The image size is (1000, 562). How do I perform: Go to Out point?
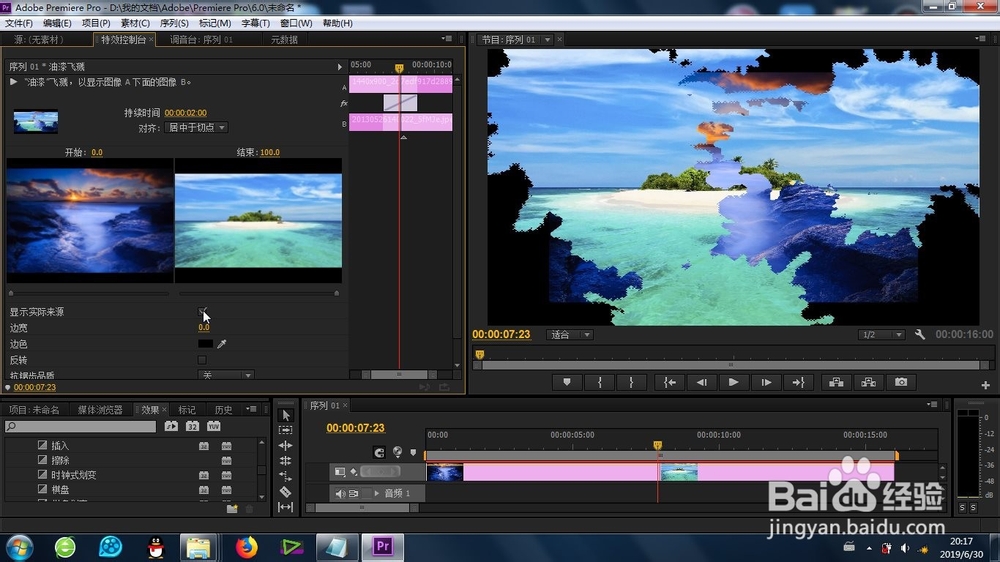(798, 382)
